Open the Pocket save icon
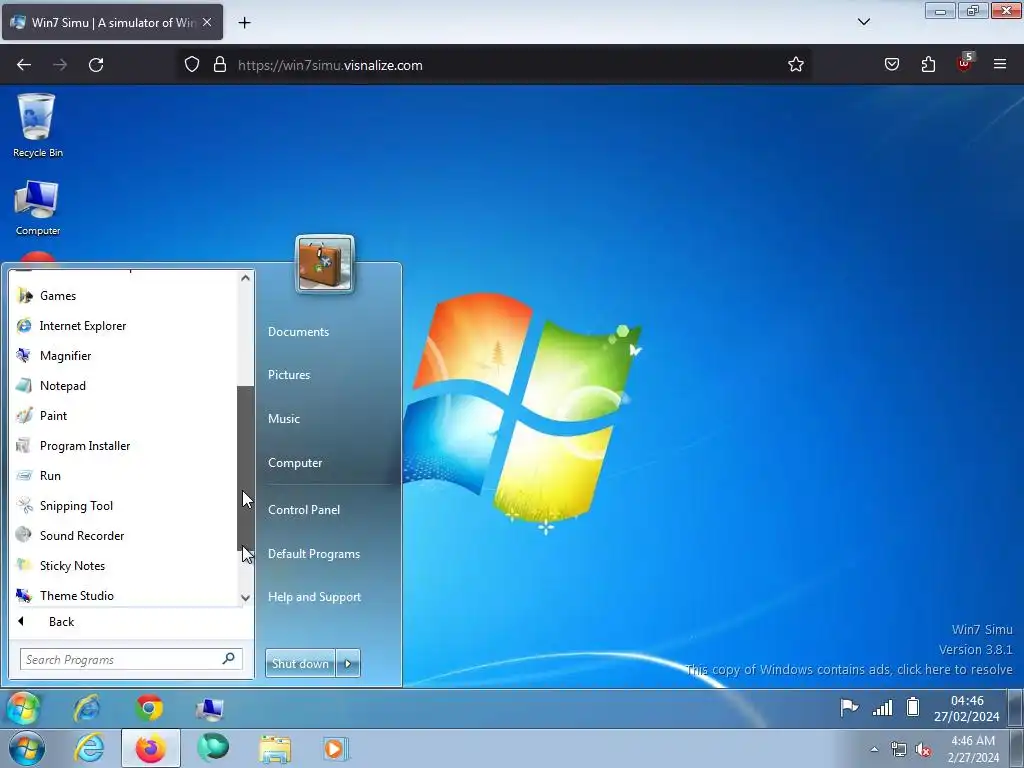 (891, 65)
